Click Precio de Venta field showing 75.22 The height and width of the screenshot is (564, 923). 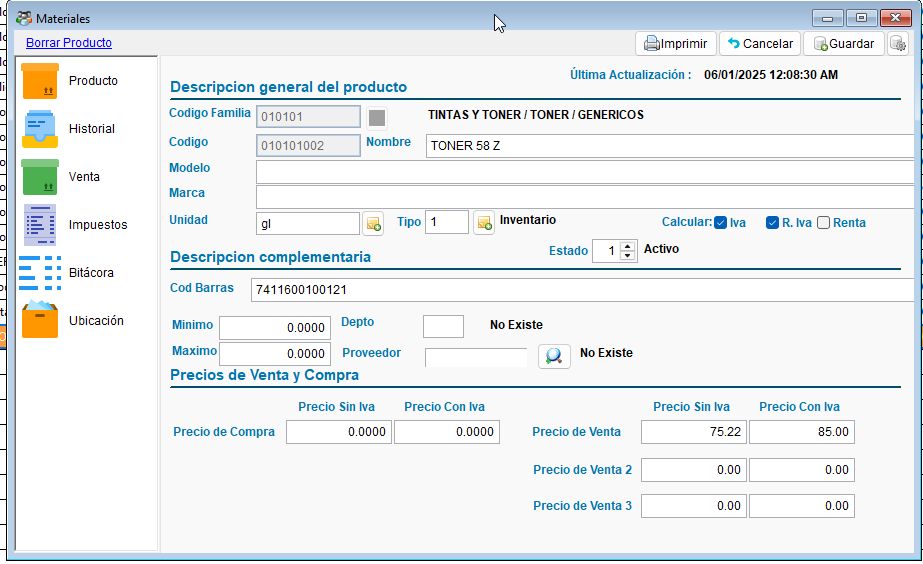694,432
